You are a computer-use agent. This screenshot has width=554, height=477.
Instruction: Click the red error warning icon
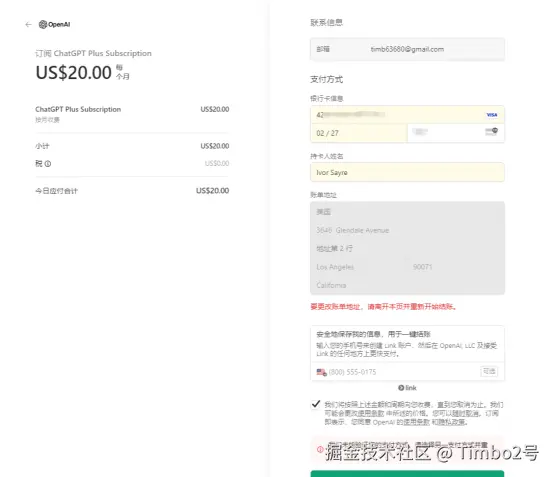320,449
